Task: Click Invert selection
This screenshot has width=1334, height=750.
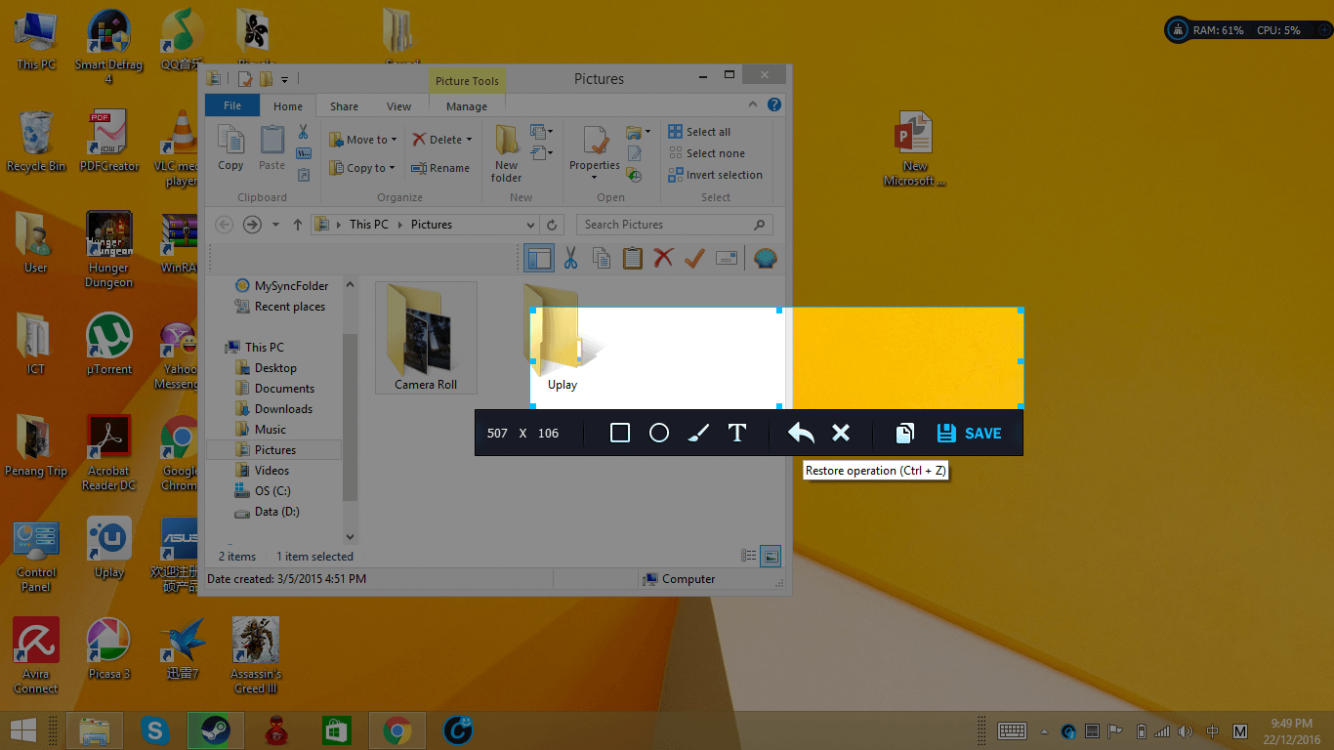Action: (x=715, y=175)
